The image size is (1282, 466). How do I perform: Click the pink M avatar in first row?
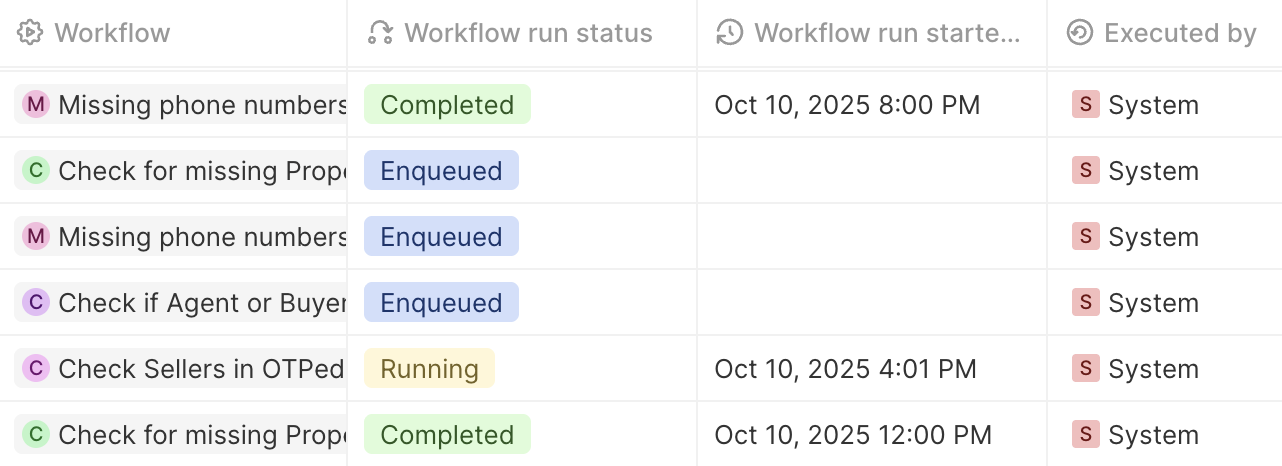[x=36, y=105]
